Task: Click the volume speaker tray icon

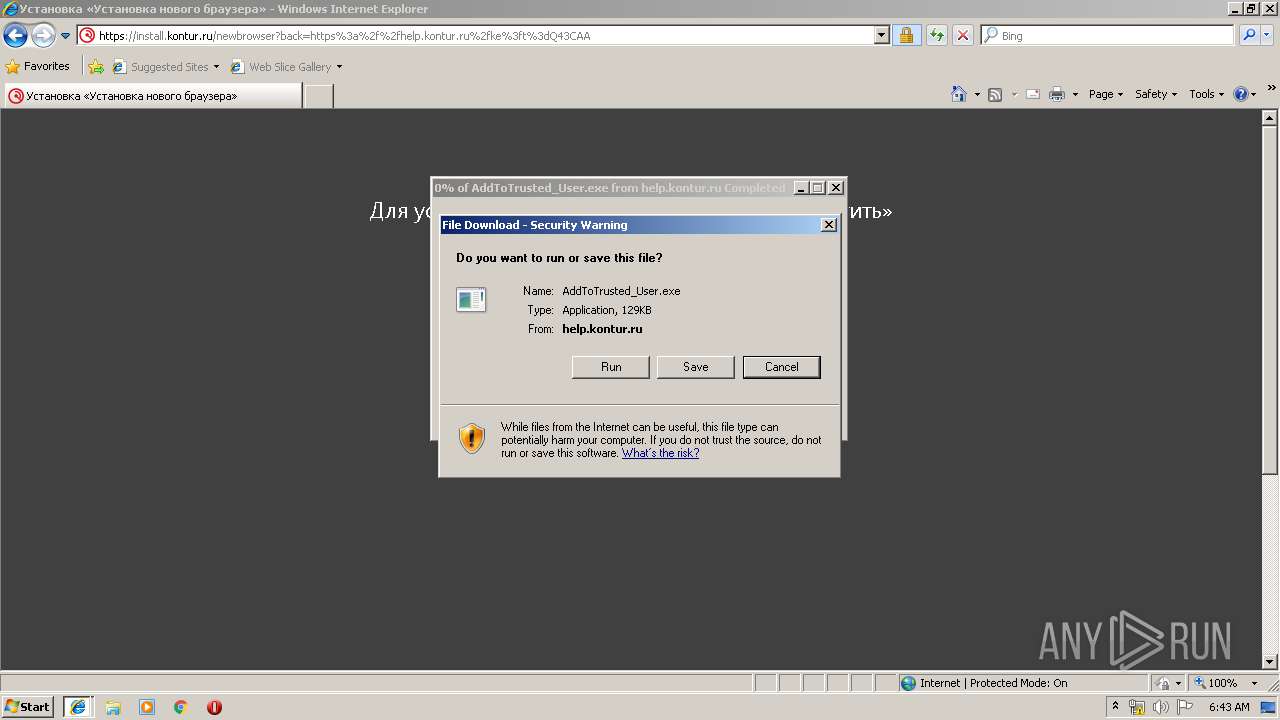Action: tap(1161, 707)
